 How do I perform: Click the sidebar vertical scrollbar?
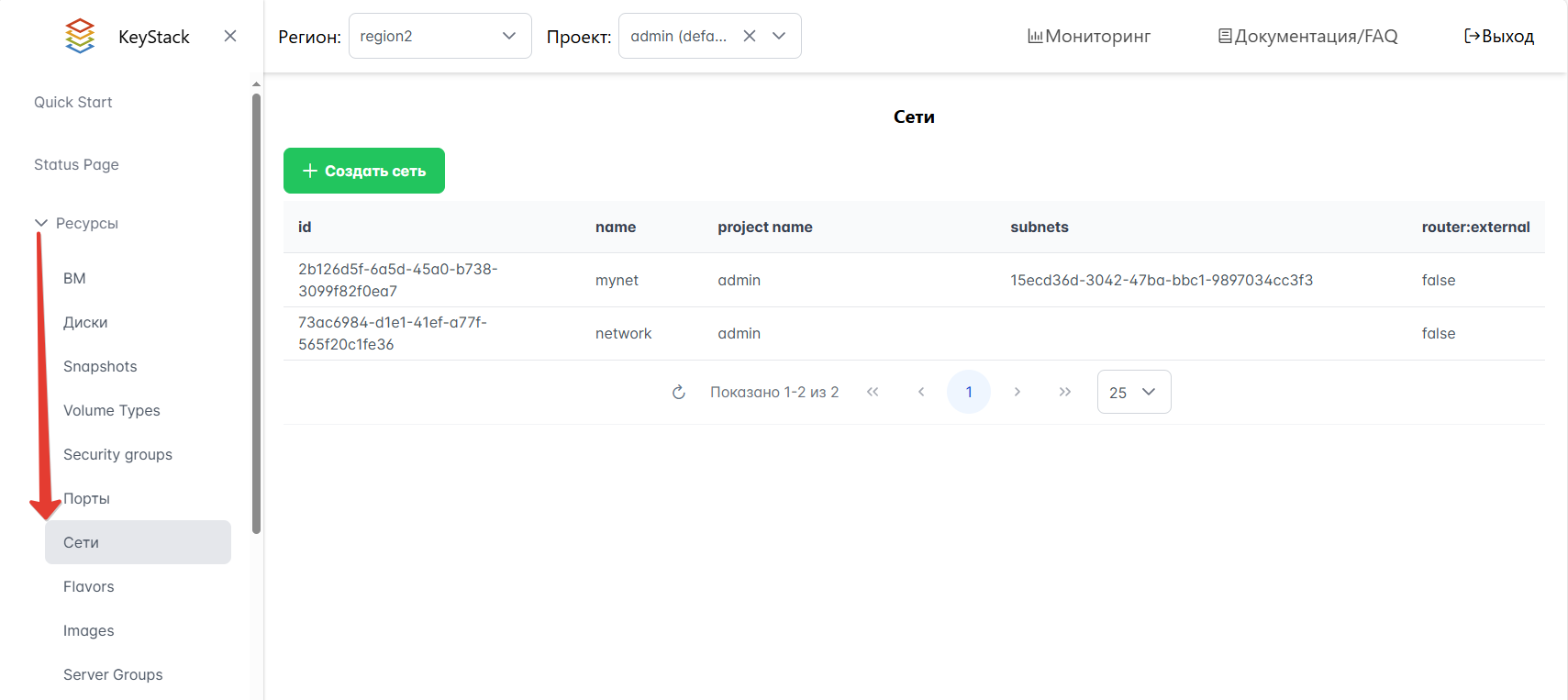[x=256, y=312]
